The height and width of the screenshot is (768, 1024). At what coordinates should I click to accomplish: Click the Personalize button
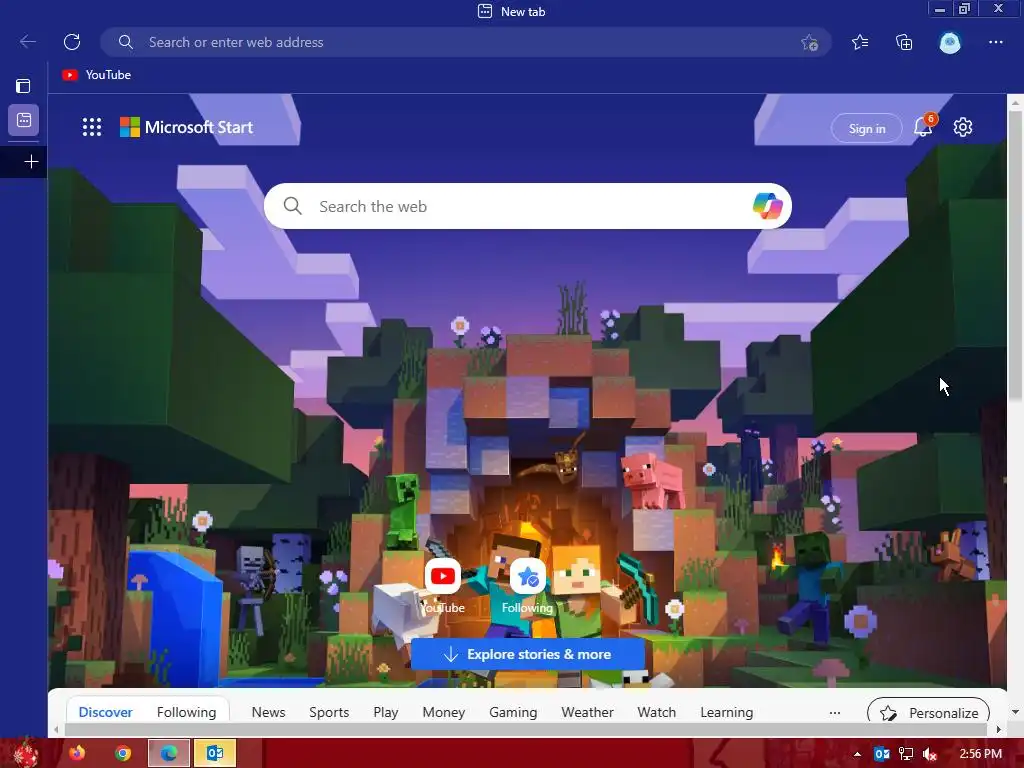[x=928, y=712]
